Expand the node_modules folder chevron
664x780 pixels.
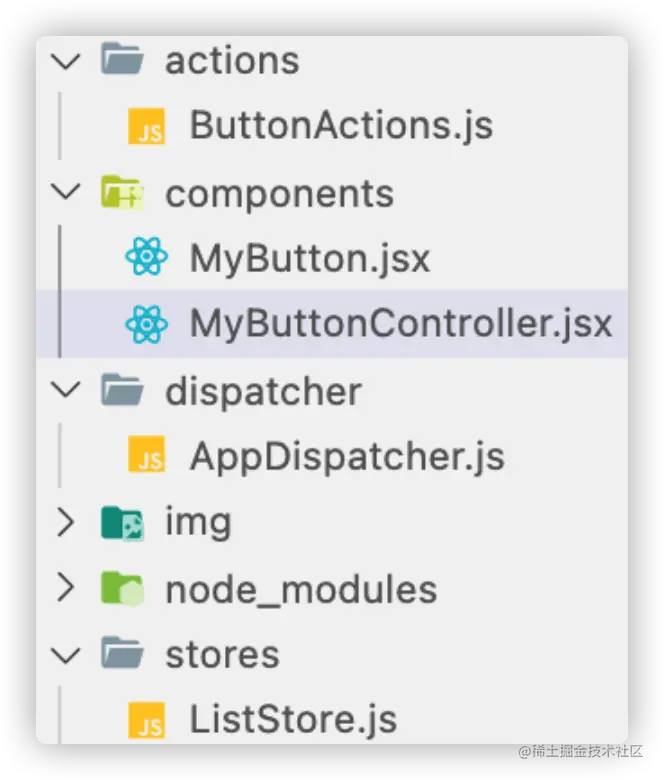(66, 587)
